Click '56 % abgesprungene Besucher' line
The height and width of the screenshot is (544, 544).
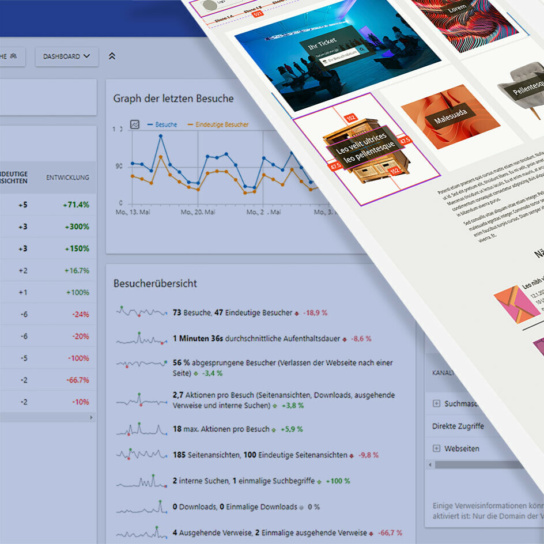pos(283,368)
